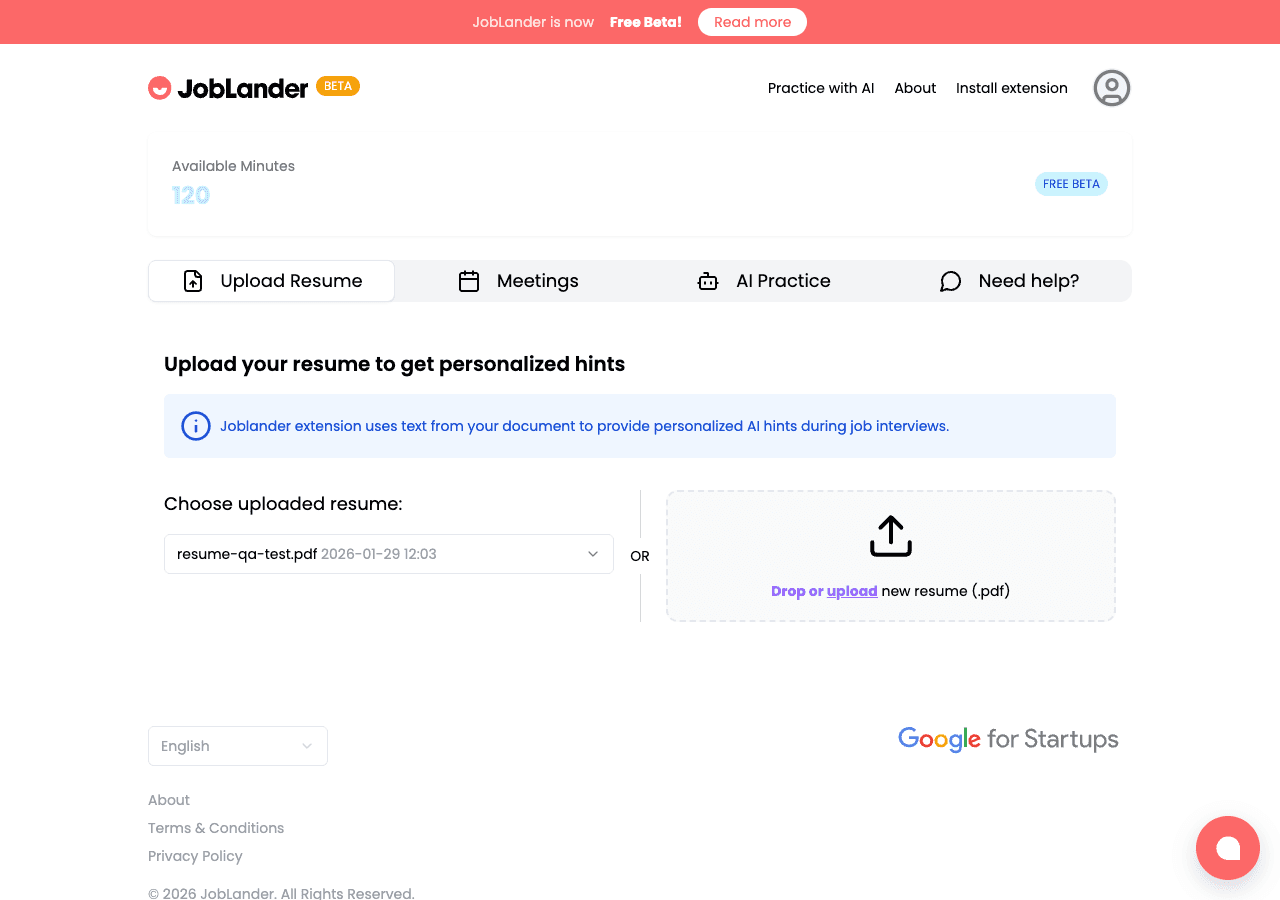Screen dimensions: 1280x900
Task: Click the Meetings calendar icon
Action: point(469,281)
